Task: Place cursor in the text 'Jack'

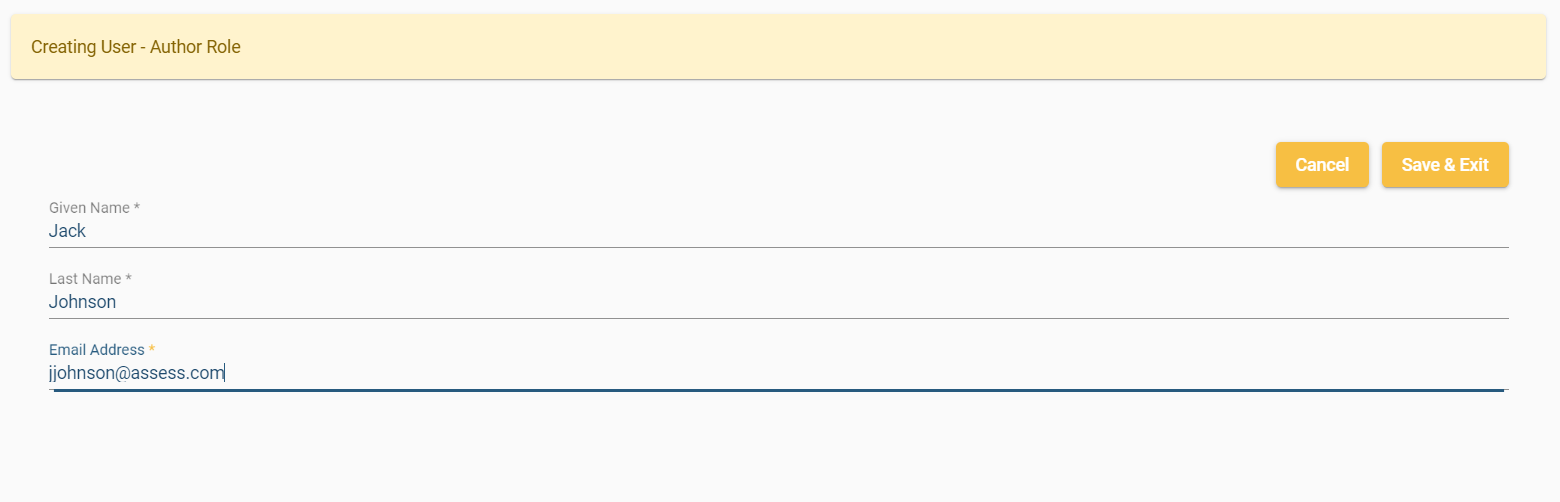Action: (67, 231)
